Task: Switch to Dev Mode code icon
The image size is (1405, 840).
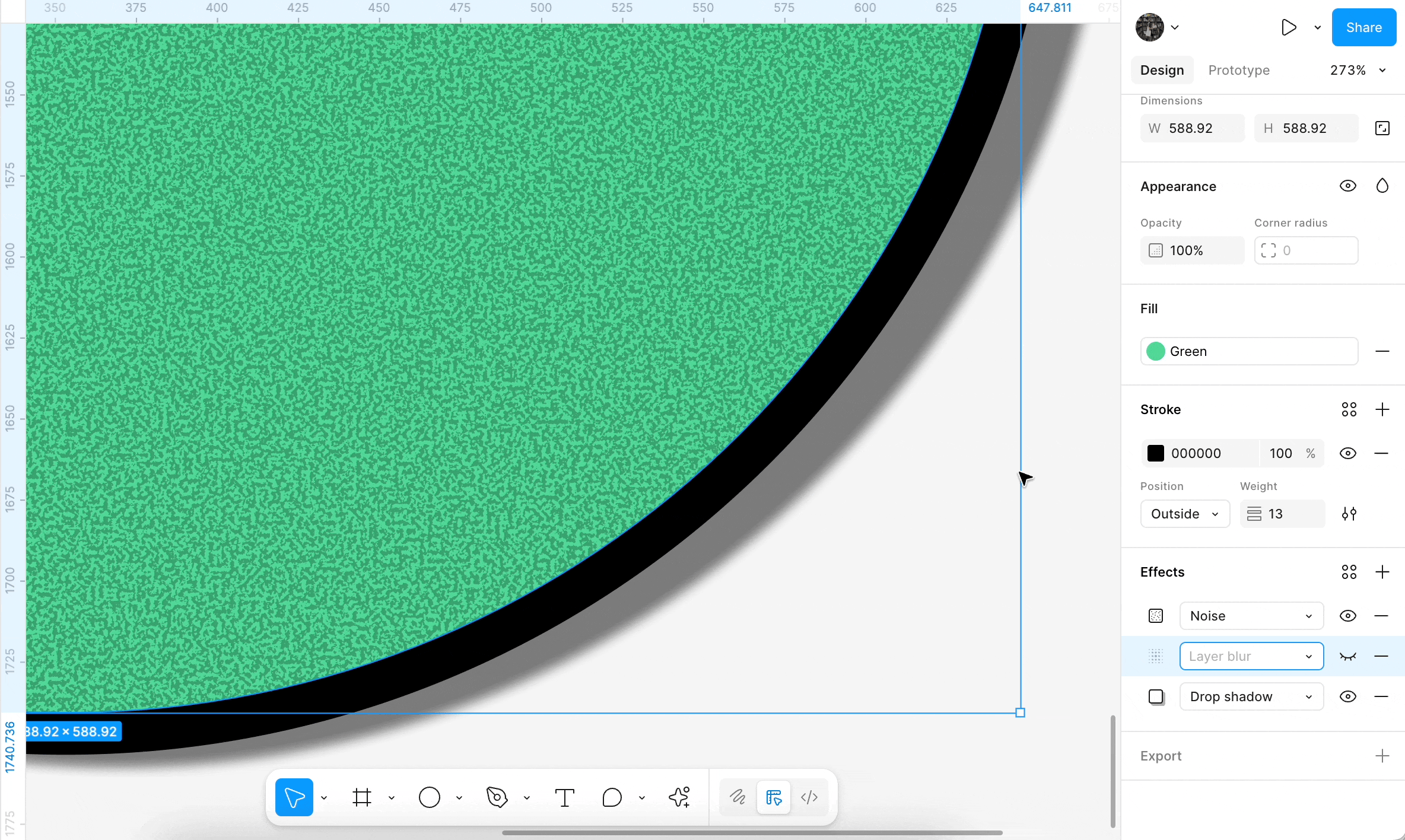Action: 809,797
